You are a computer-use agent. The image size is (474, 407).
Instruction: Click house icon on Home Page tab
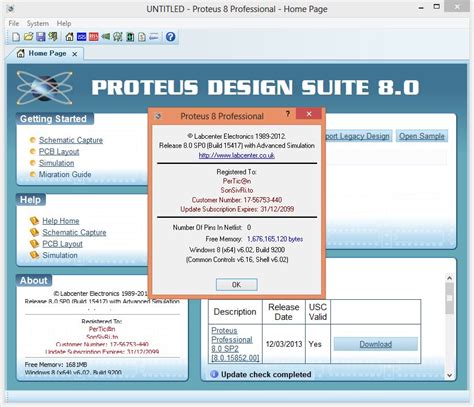coord(21,53)
